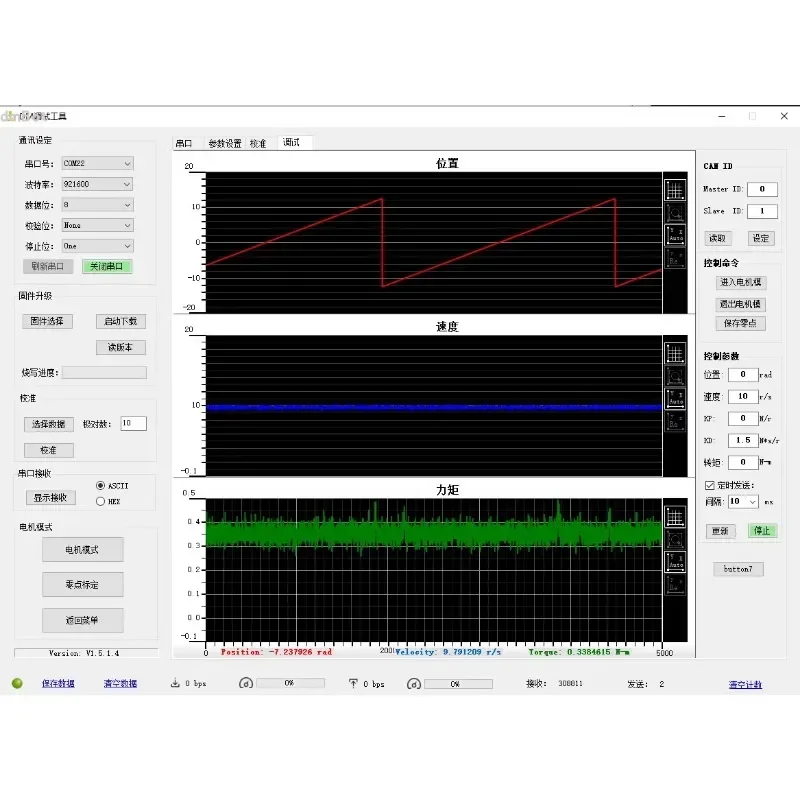
Task: Select the ASCII radio button
Action: coord(100,486)
